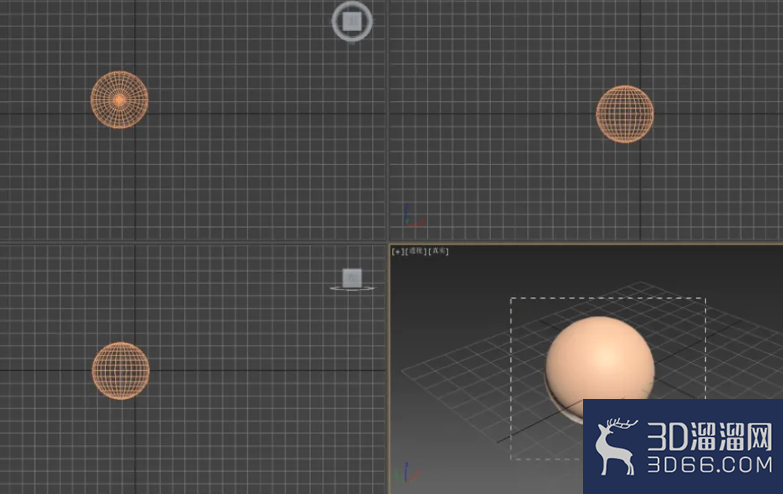Open the 透视 perspective view label menu
Screen dimensions: 783x494
(x=415, y=251)
